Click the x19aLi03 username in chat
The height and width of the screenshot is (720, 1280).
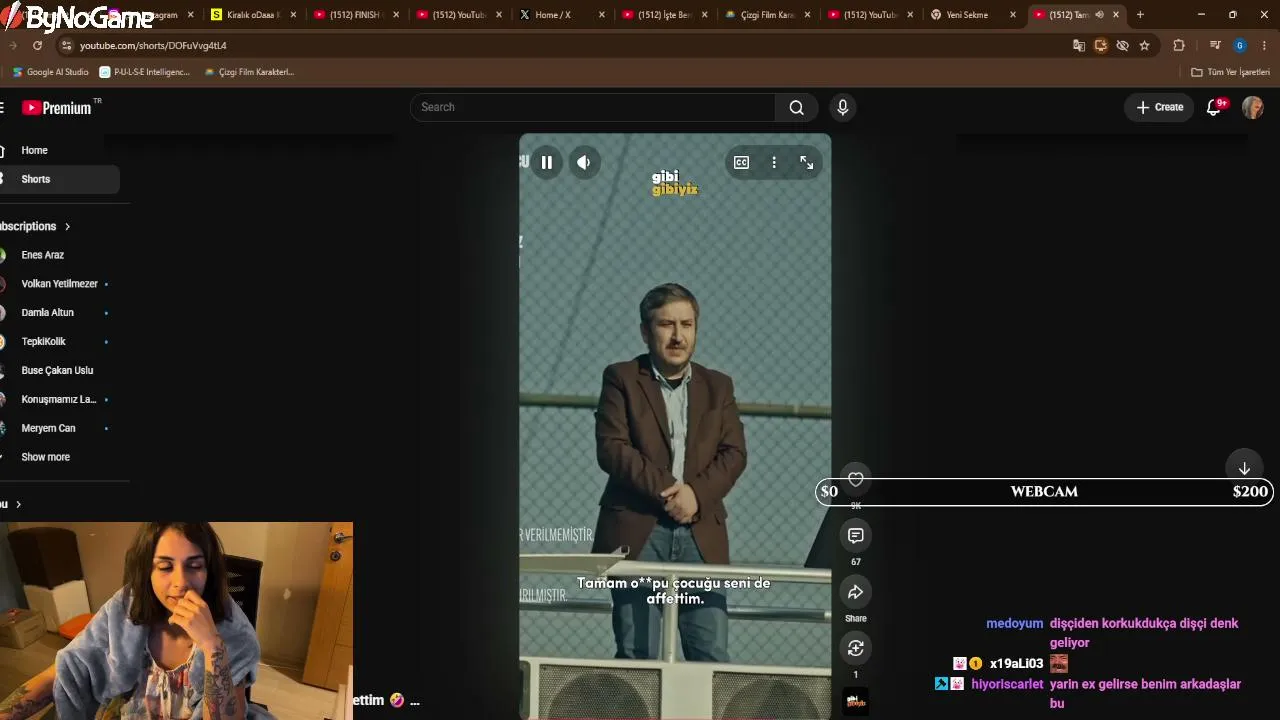(x=1016, y=663)
